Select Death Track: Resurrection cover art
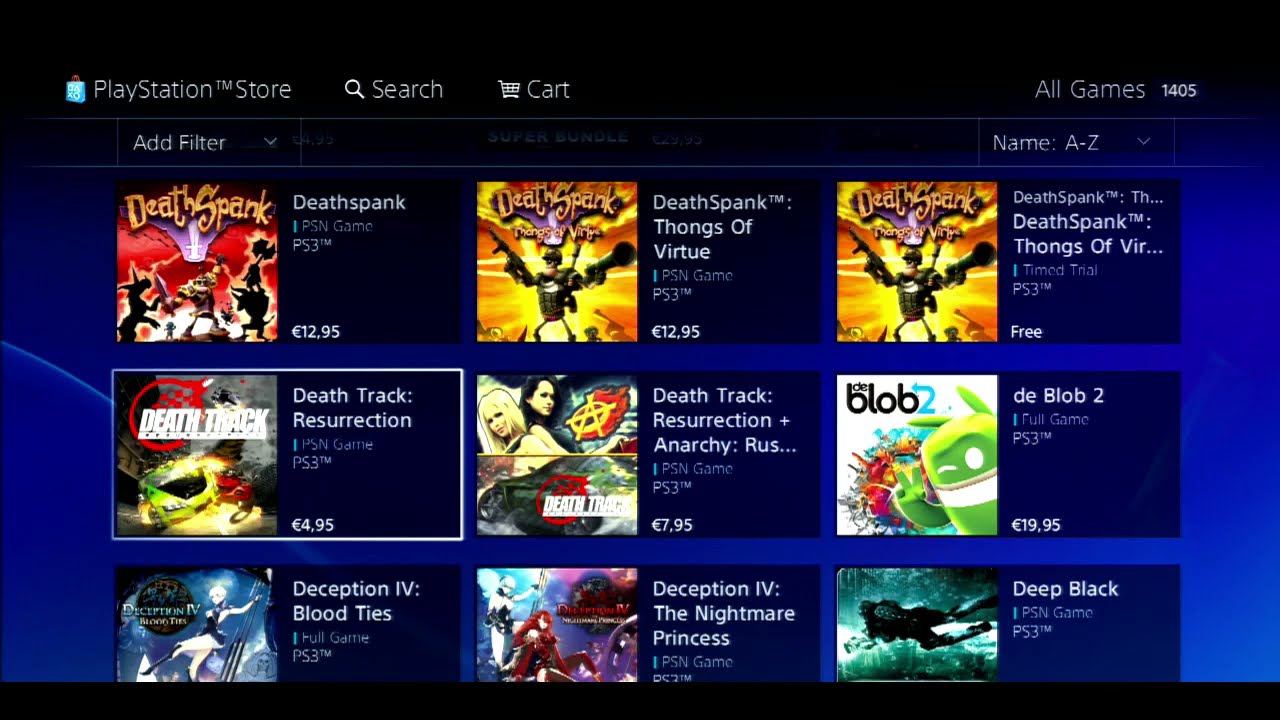Image resolution: width=1280 pixels, height=720 pixels. (197, 455)
